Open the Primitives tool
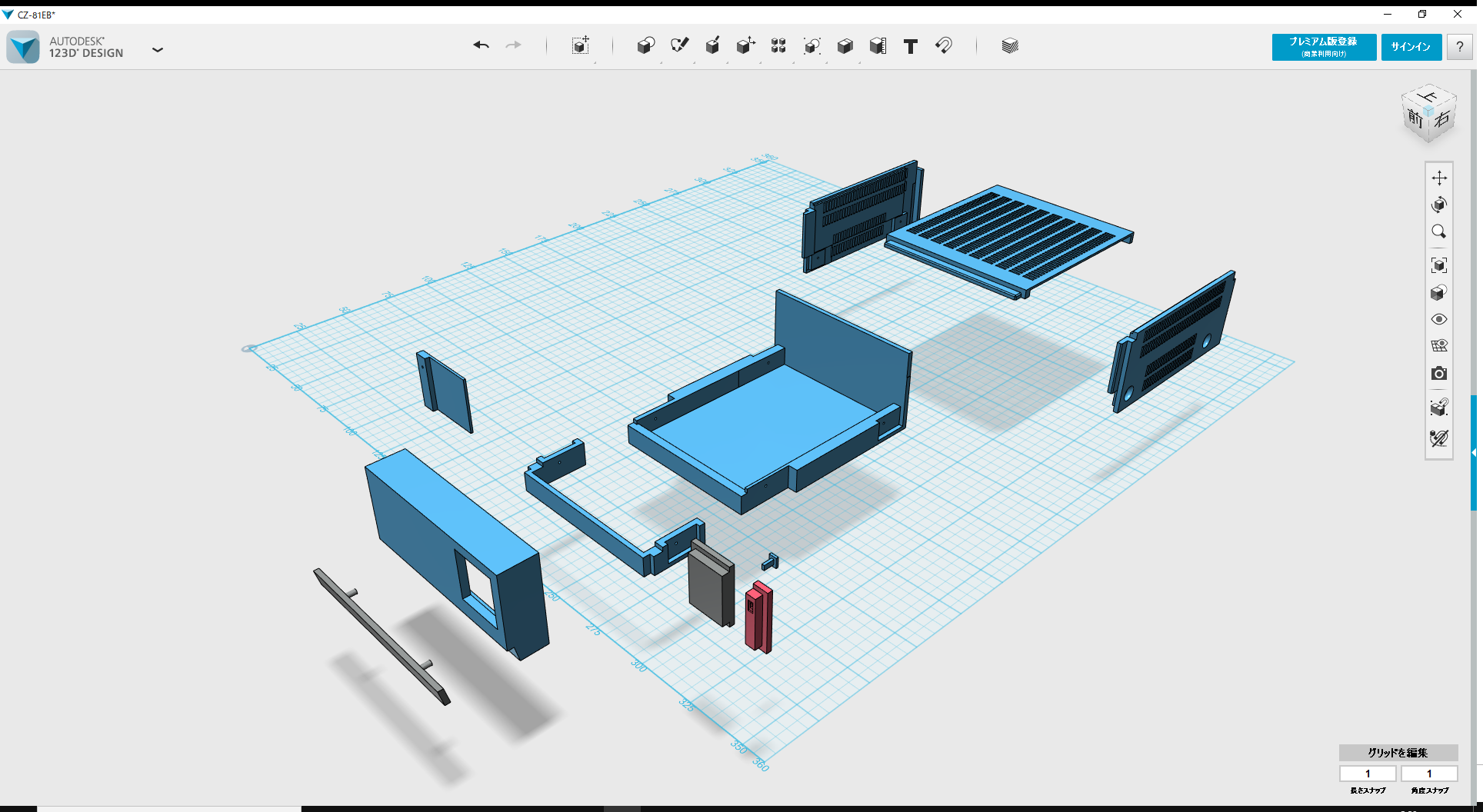This screenshot has width=1483, height=812. [x=646, y=46]
